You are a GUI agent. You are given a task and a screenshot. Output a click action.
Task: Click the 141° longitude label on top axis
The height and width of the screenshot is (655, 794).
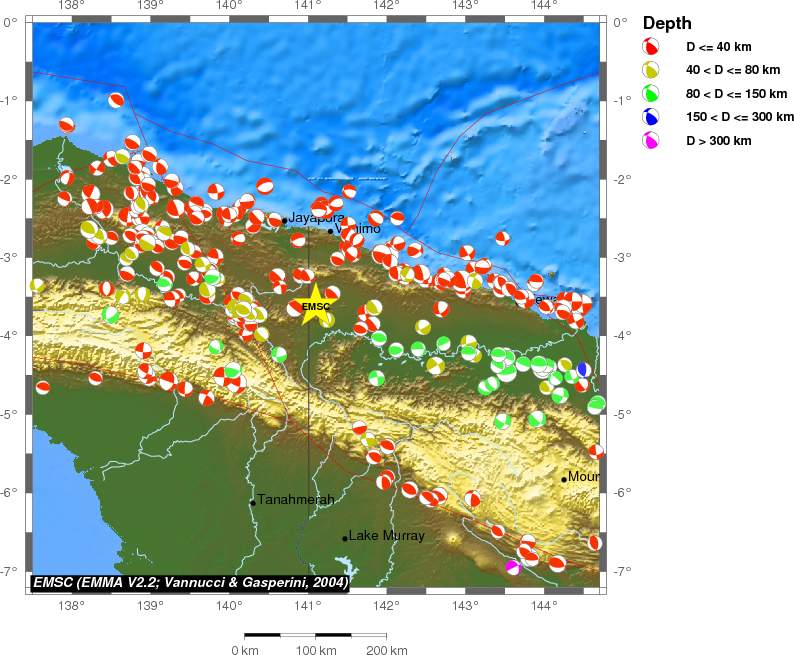[x=308, y=6]
